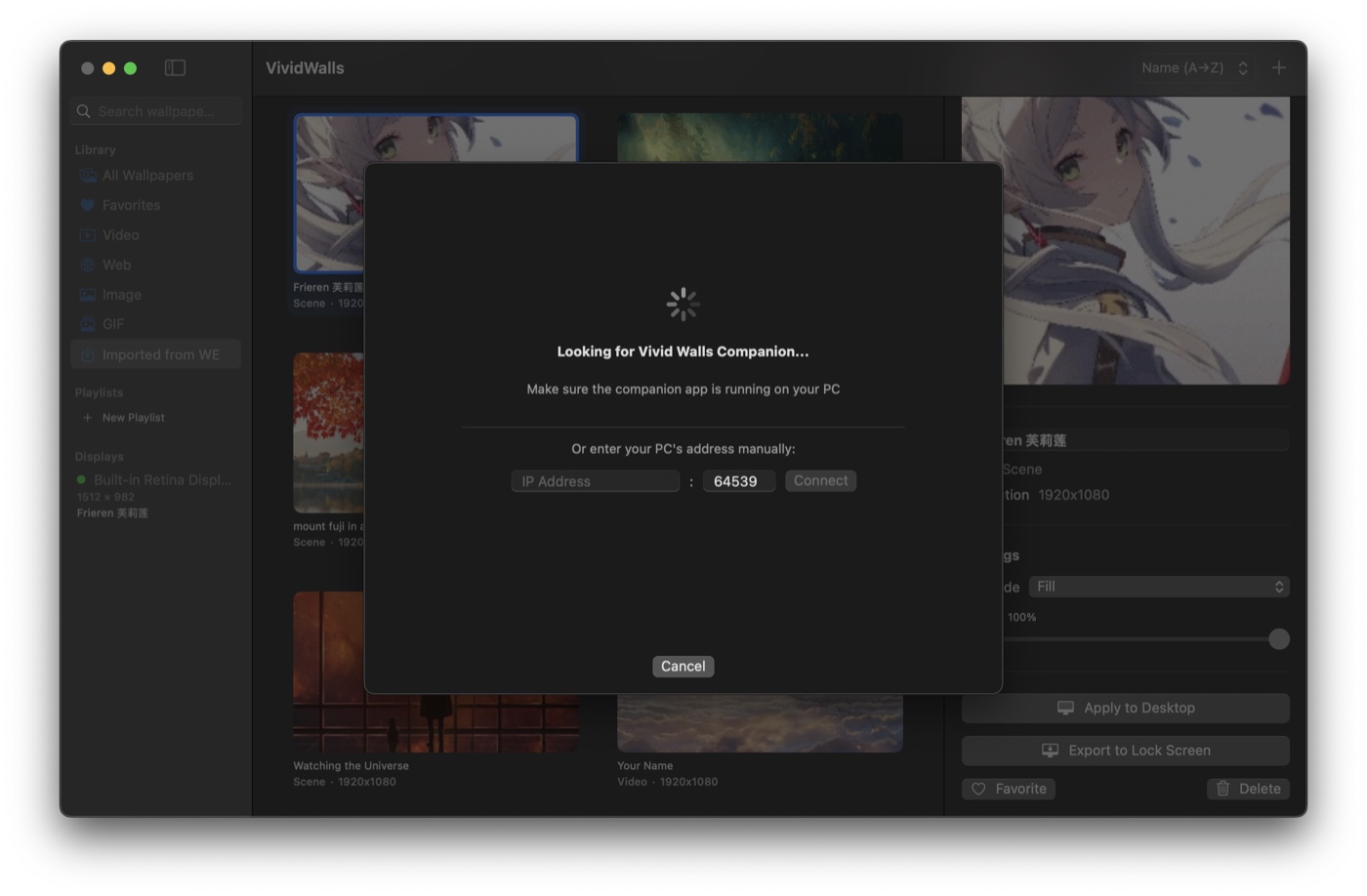
Task: Click Apply to Desktop button
Action: tap(1126, 709)
